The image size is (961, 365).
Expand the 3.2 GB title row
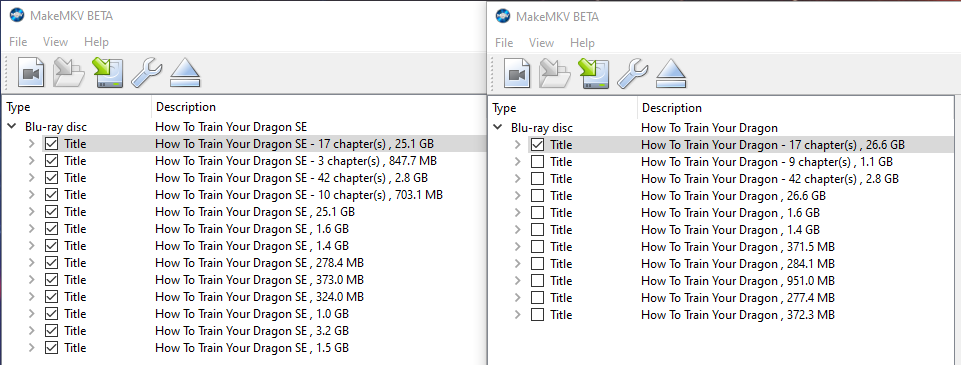pos(32,331)
